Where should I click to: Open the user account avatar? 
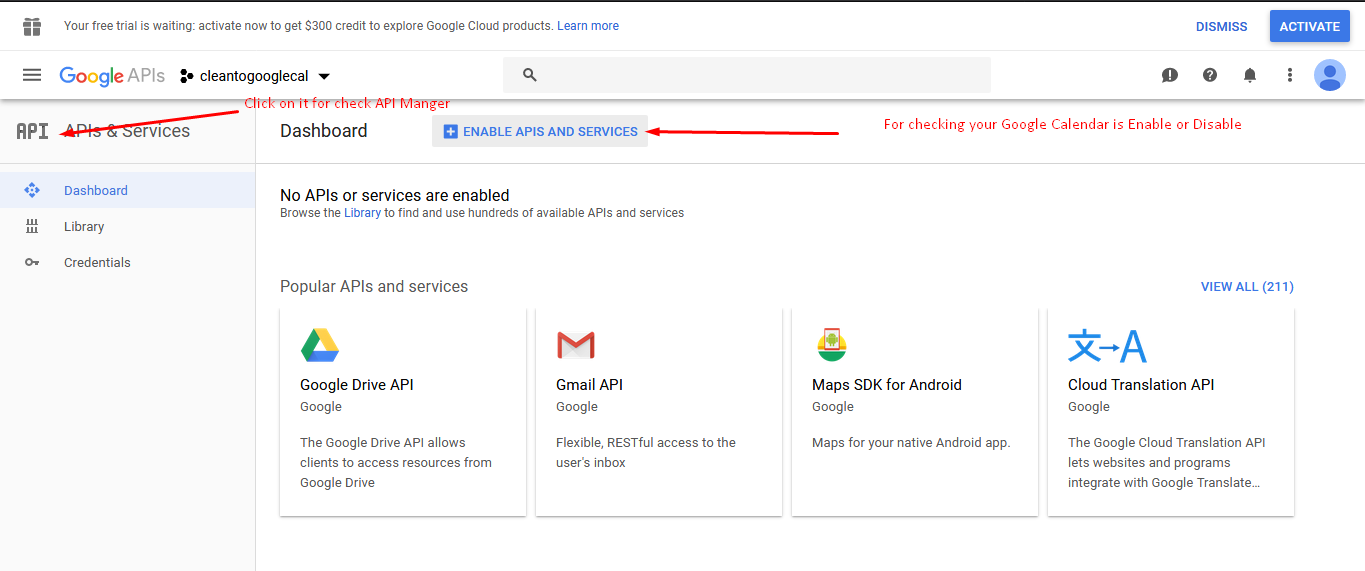coord(1330,75)
